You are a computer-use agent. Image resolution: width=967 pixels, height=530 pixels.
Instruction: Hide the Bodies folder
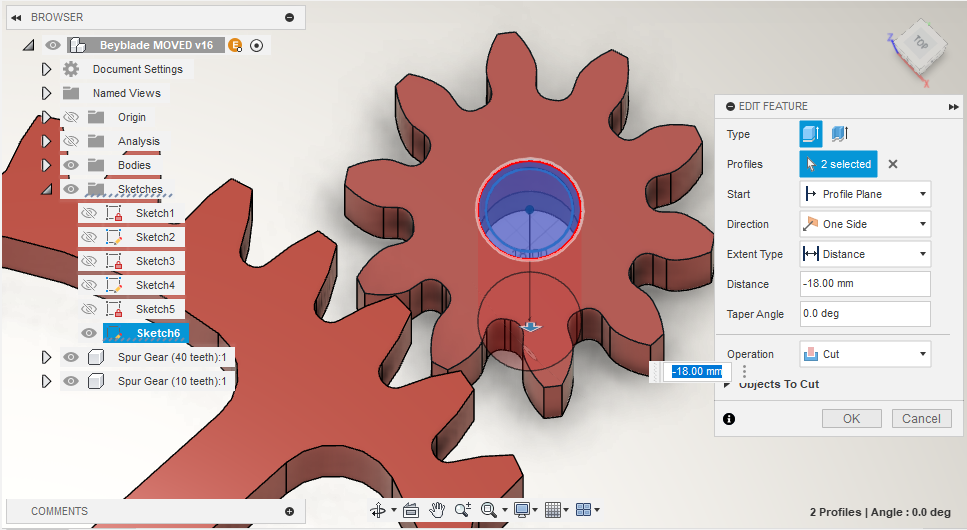coord(71,165)
